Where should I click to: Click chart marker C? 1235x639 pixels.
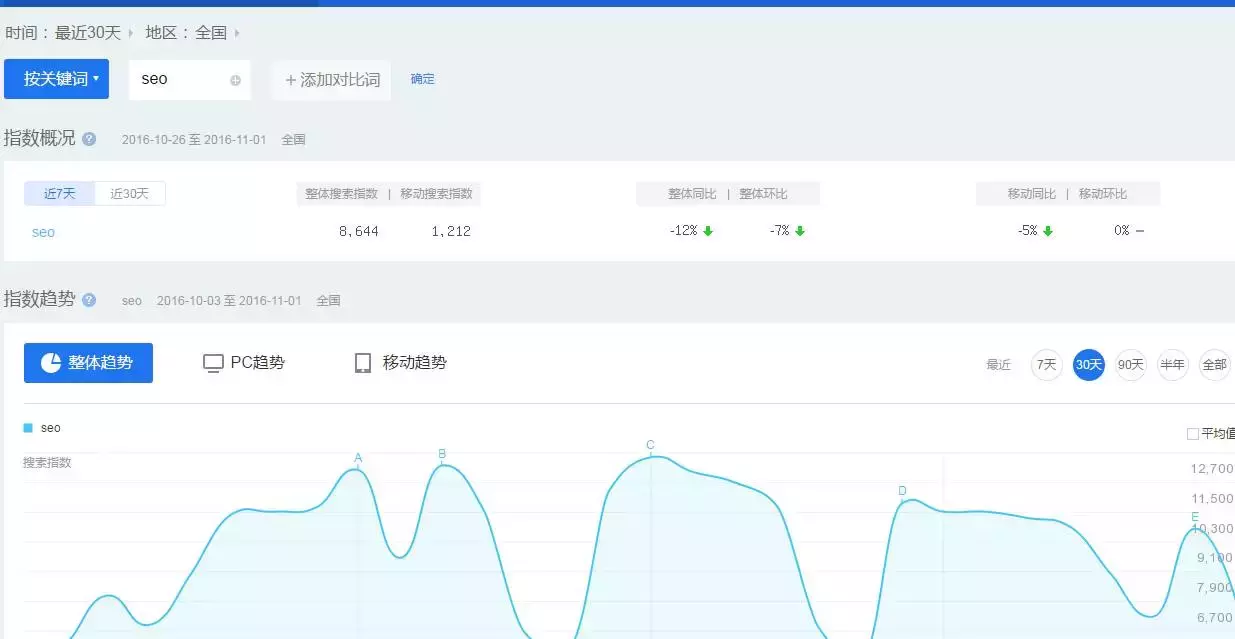point(650,445)
